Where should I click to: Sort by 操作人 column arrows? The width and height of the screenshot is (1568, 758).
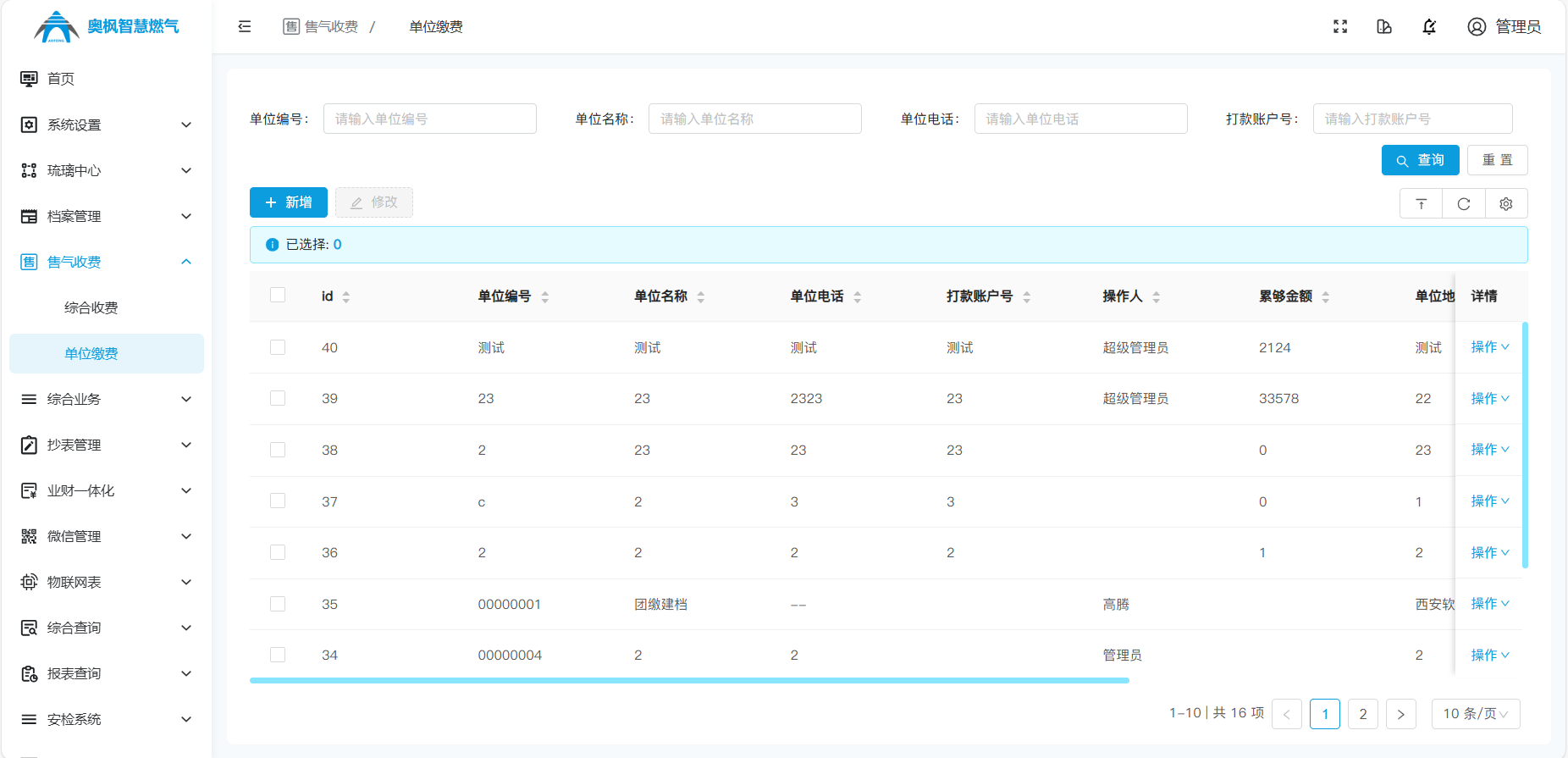(x=1157, y=296)
